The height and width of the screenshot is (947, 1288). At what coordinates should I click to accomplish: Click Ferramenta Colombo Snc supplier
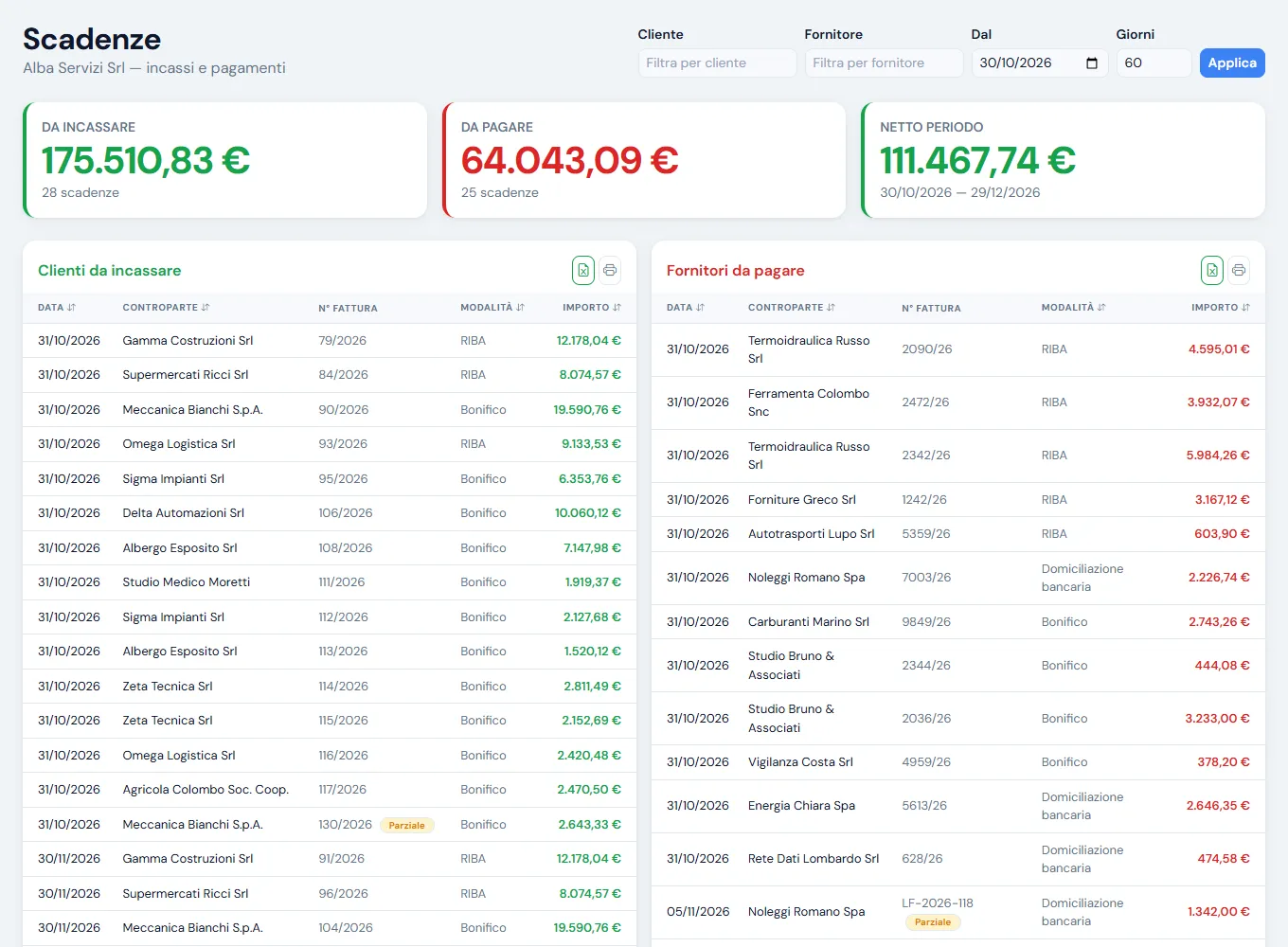click(809, 402)
